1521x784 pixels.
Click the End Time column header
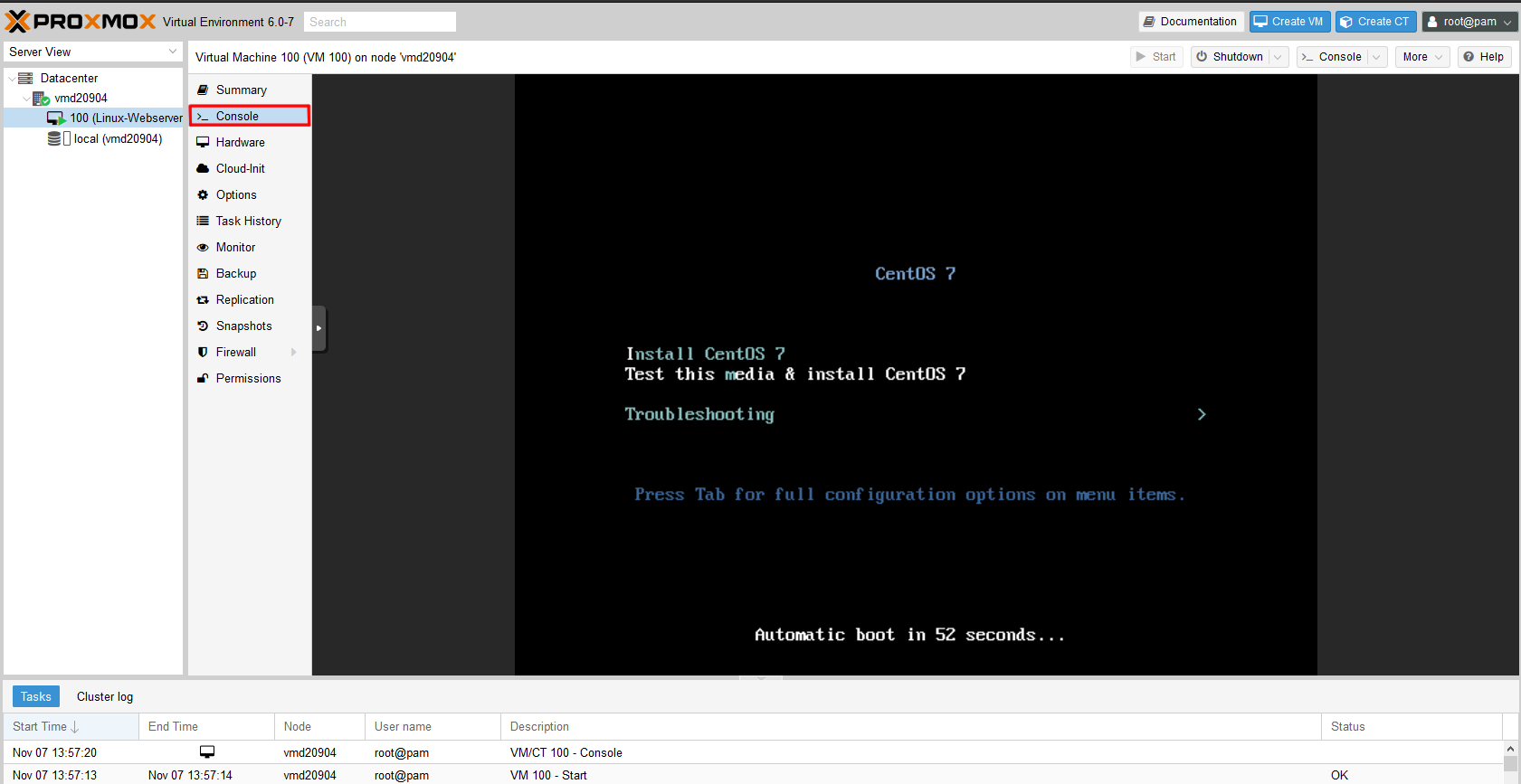click(206, 726)
